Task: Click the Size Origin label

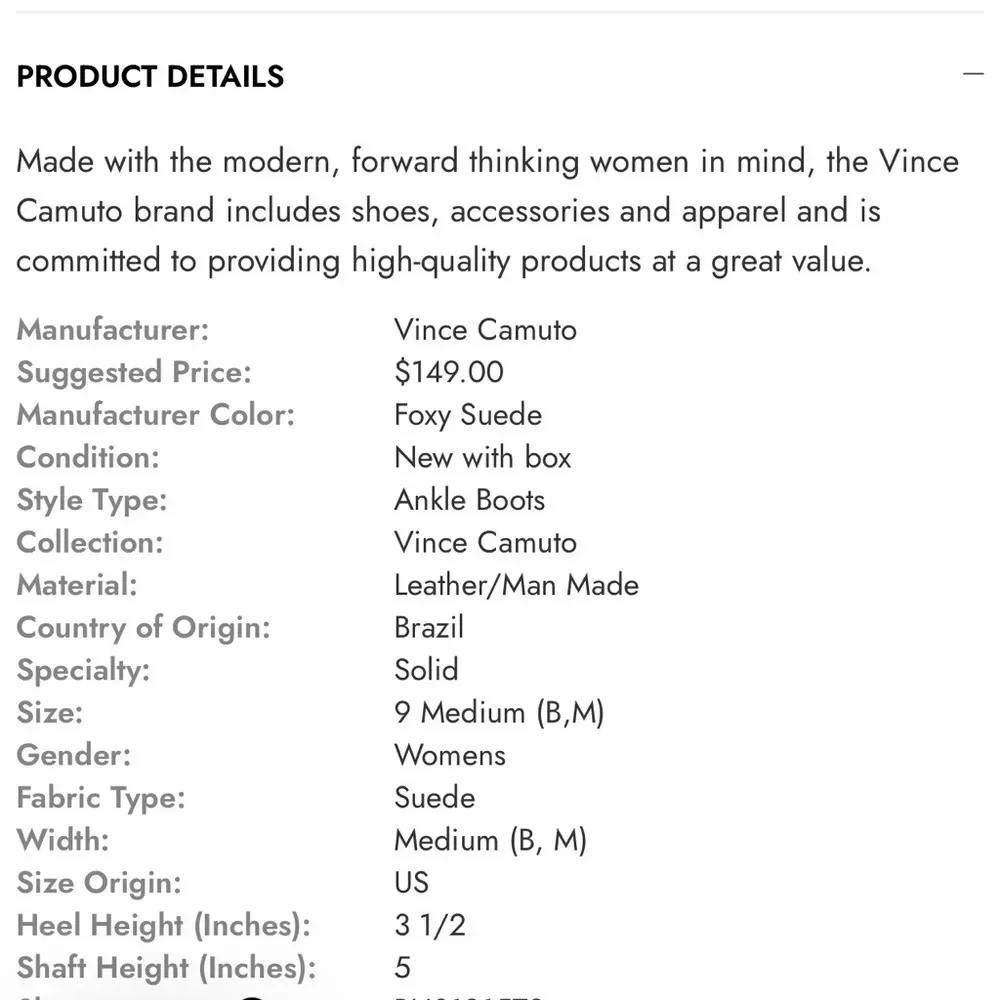Action: pos(99,882)
